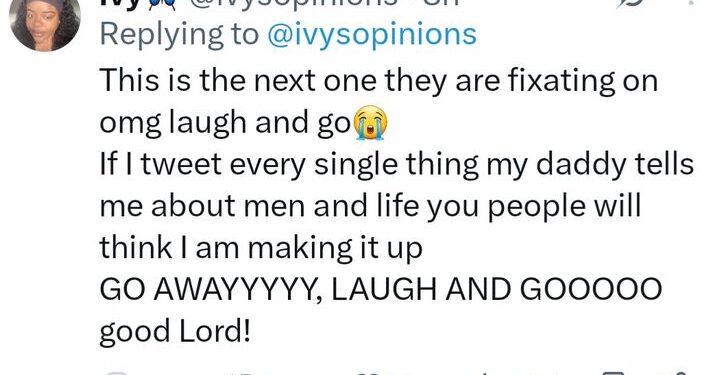This screenshot has width=706, height=375.
Task: Click the Ivy display name at the top
Action: pyautogui.click(x=118, y=4)
